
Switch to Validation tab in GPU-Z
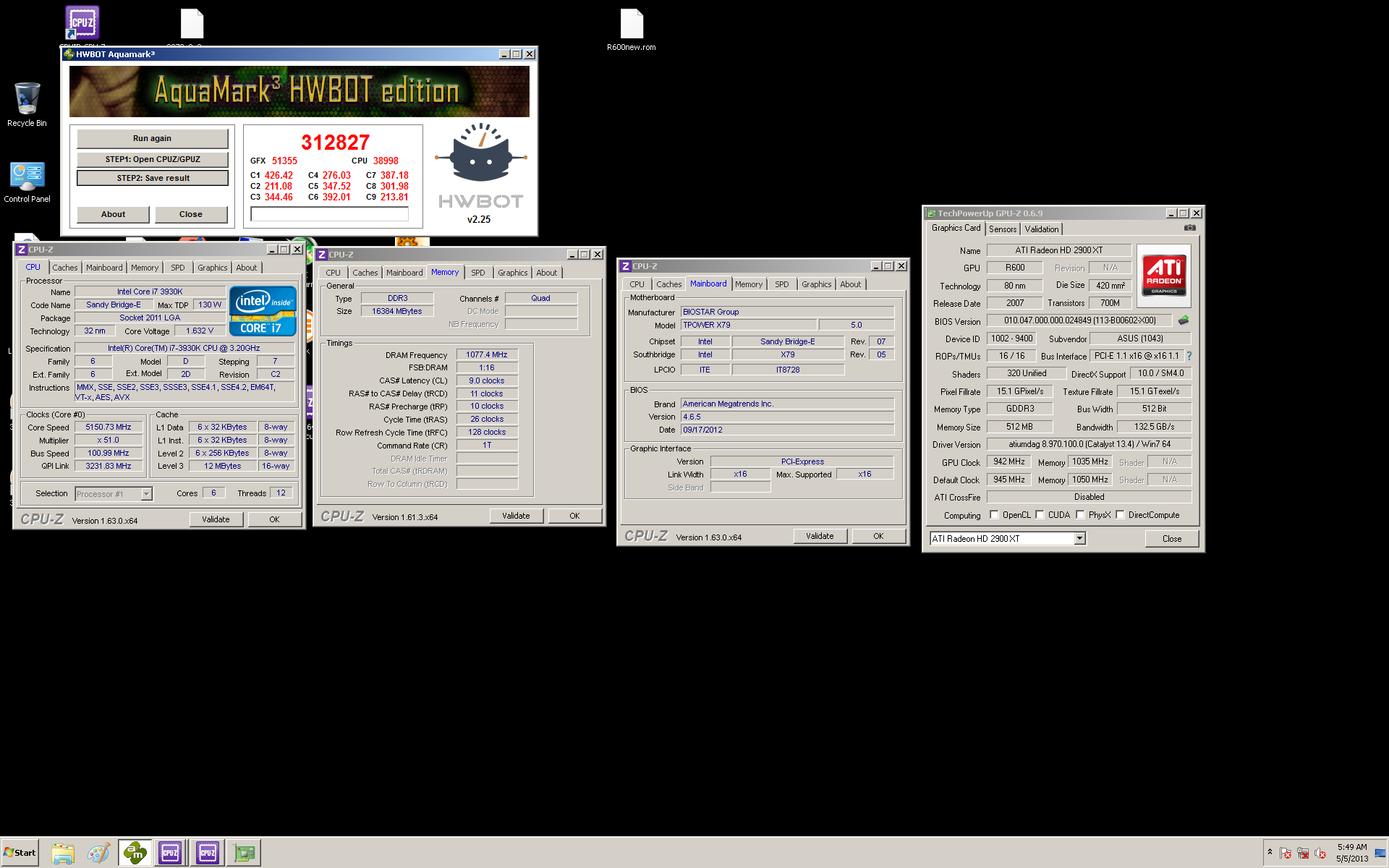pos(1042,229)
